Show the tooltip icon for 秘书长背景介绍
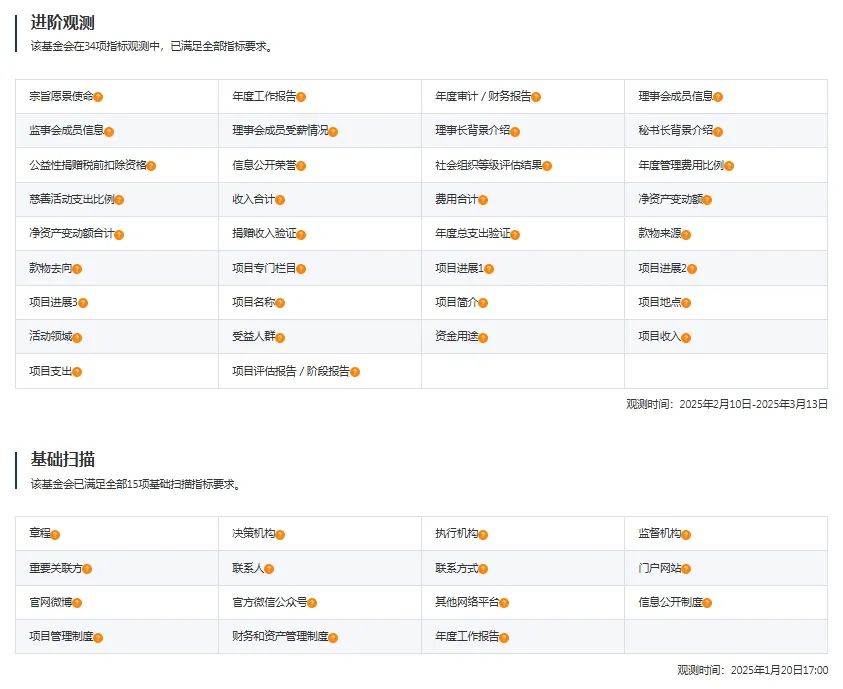843x689 pixels. click(718, 132)
